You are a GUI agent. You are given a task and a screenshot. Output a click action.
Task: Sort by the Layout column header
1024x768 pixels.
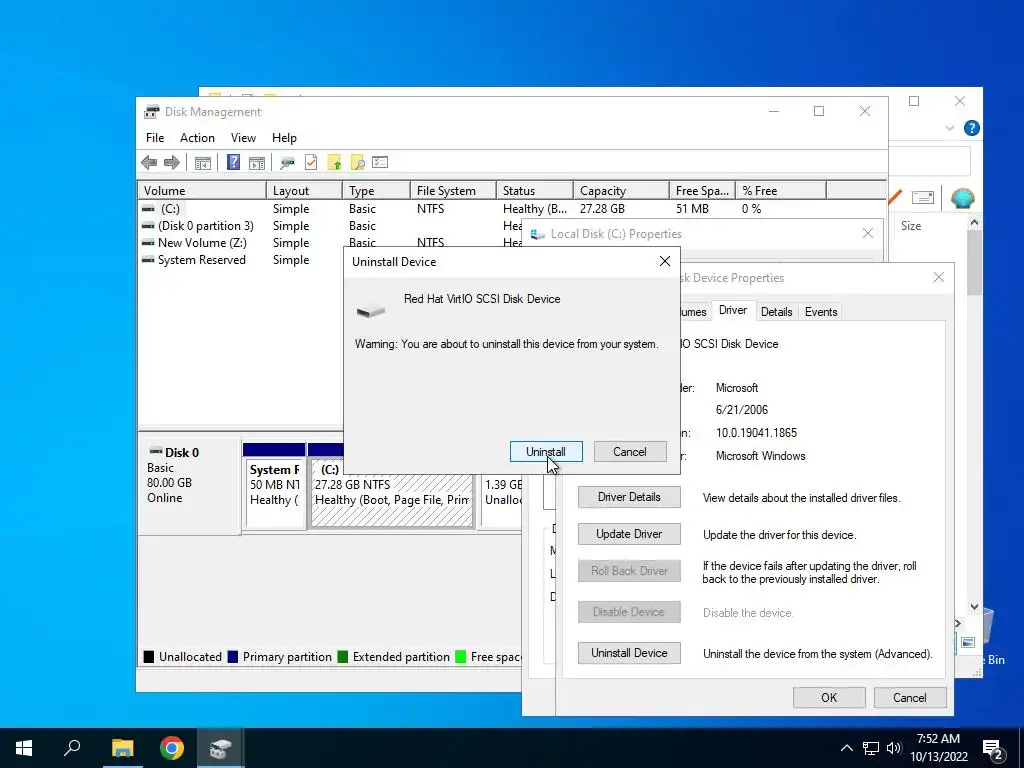point(304,191)
